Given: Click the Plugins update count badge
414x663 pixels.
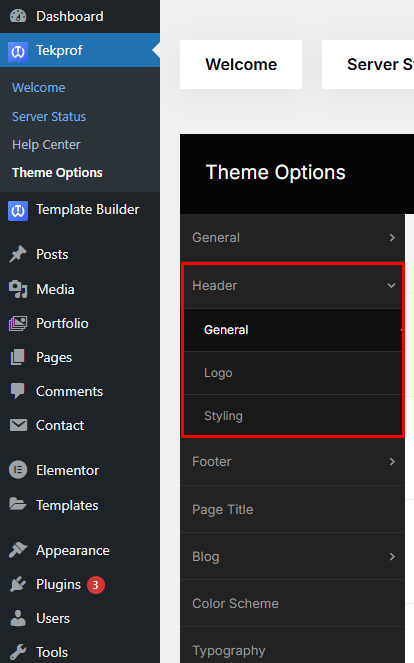Looking at the screenshot, I should pyautogui.click(x=96, y=585).
